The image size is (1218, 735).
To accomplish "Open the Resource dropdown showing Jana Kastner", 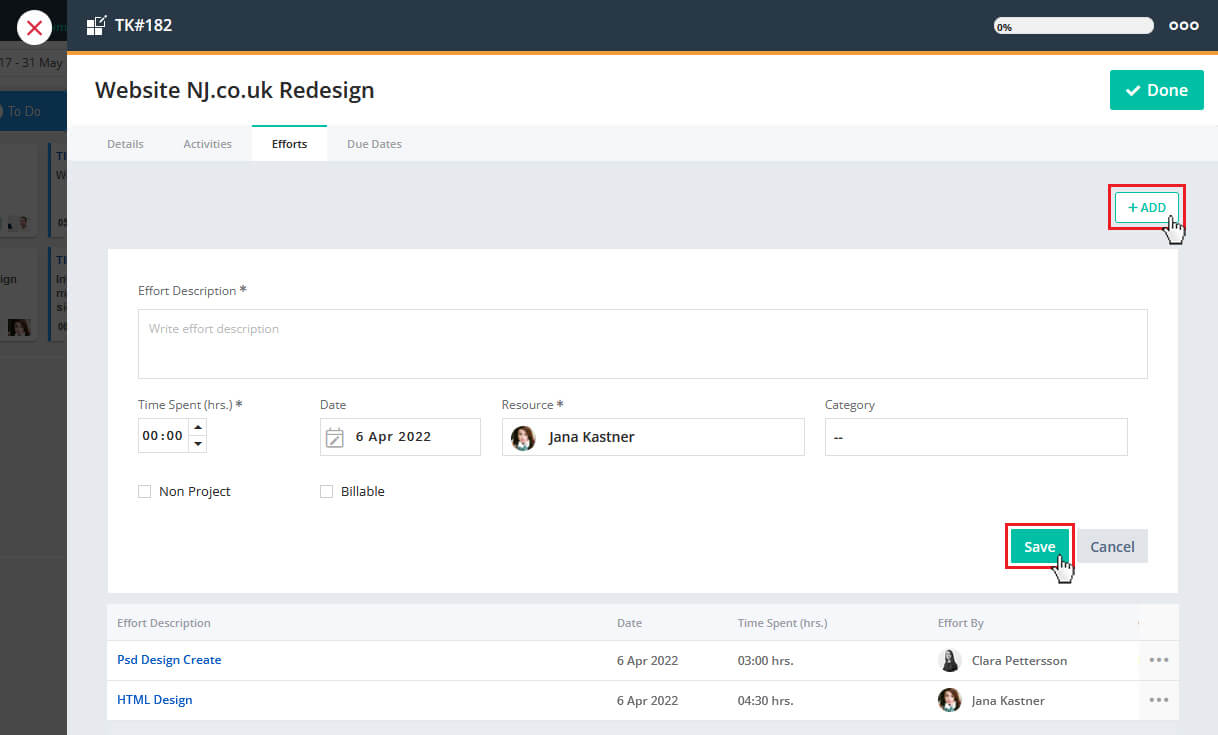I will pos(653,437).
